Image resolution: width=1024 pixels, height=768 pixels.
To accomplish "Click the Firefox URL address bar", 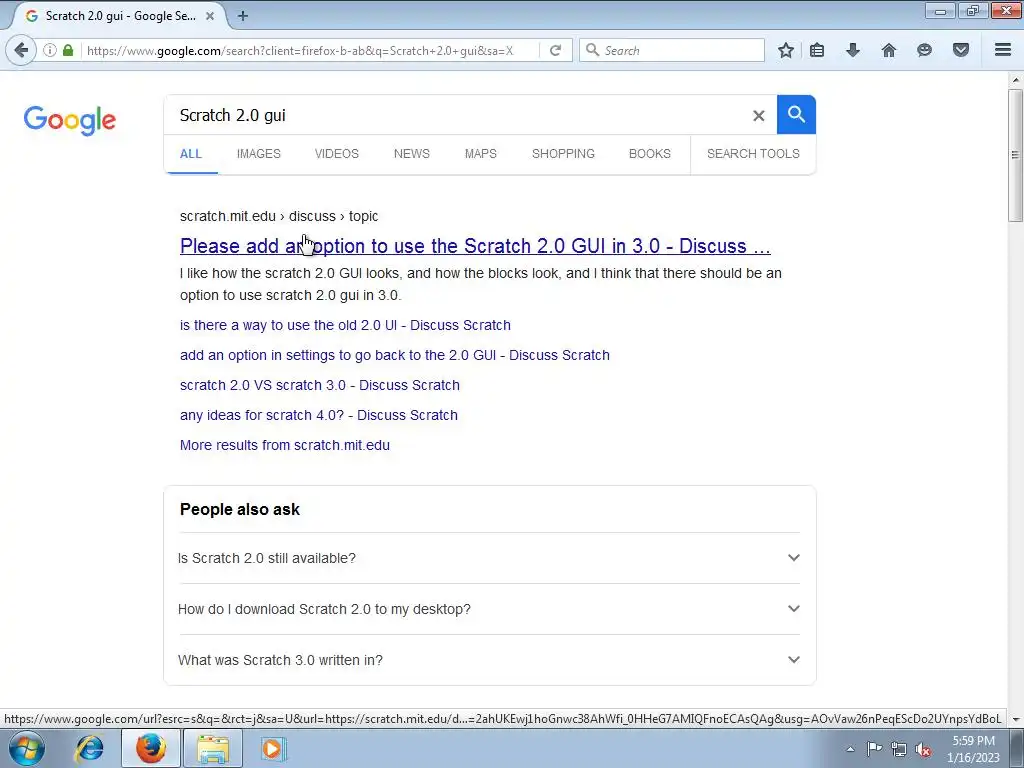I will pyautogui.click(x=311, y=50).
